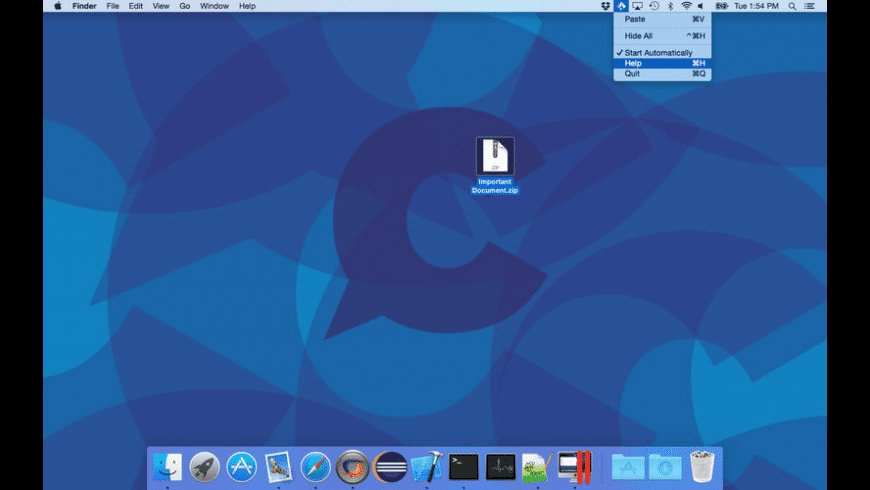Open the App Store Dock icon

241,467
